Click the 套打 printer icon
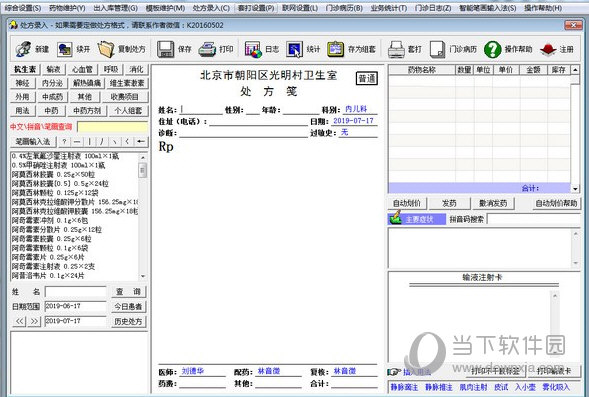Image resolution: width=589 pixels, height=397 pixels. coord(396,49)
